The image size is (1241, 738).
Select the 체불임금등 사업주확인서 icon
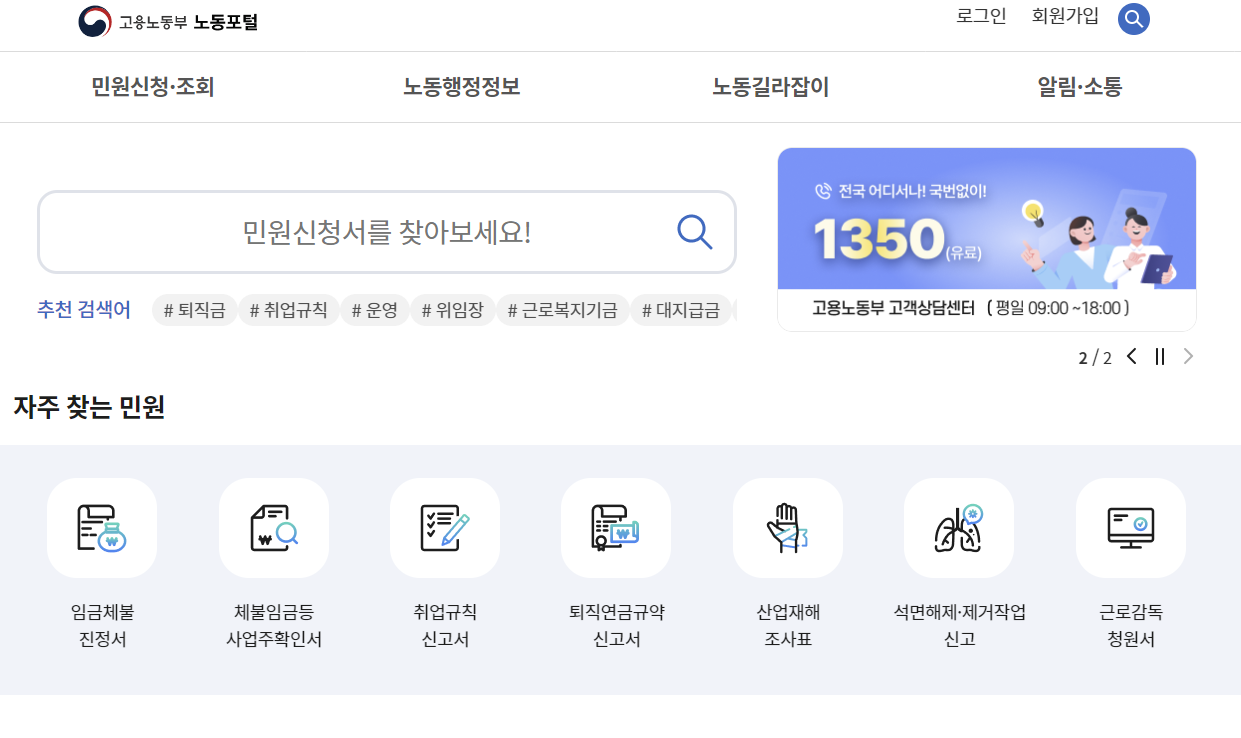point(273,528)
